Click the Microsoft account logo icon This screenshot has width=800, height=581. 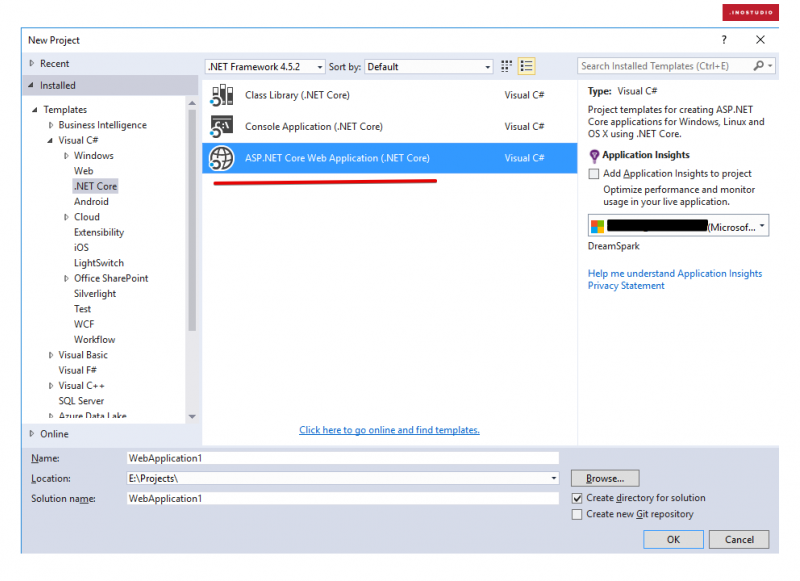[597, 226]
